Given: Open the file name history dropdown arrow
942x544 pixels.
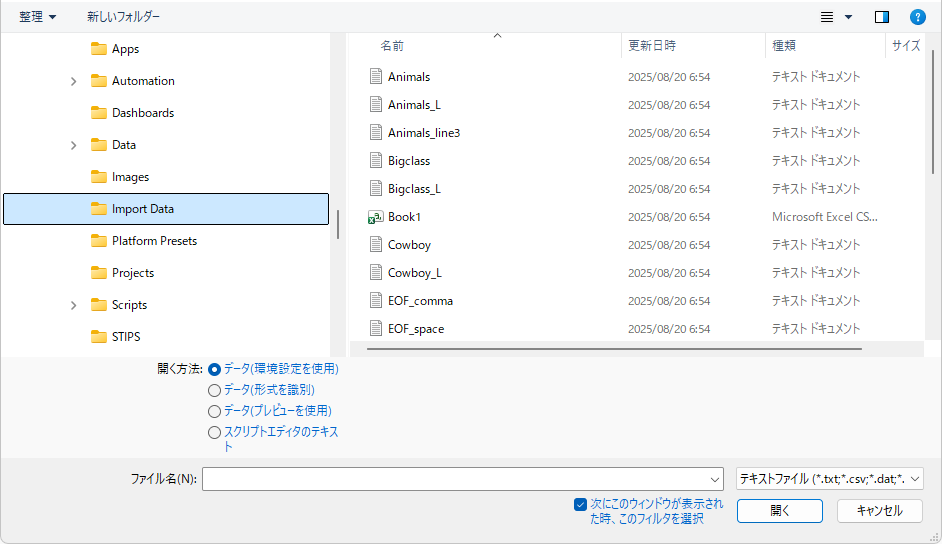Looking at the screenshot, I should pos(714,479).
